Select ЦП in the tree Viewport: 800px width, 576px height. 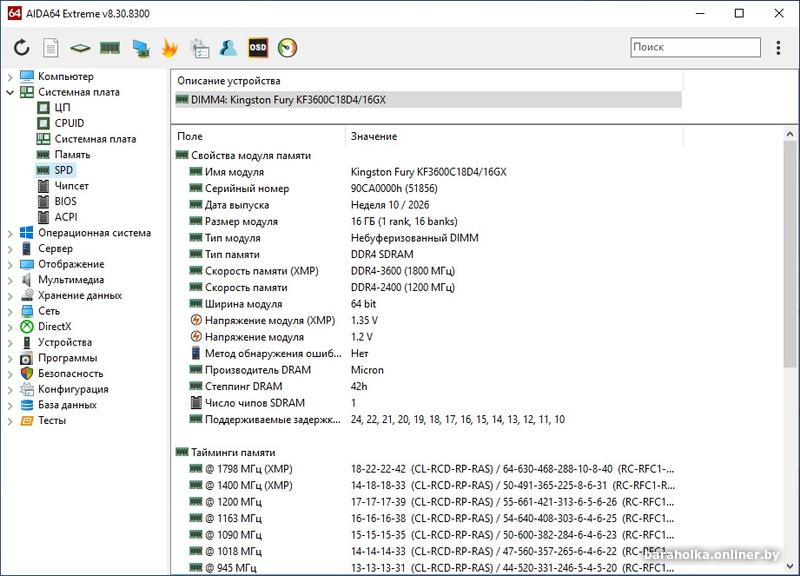62,108
